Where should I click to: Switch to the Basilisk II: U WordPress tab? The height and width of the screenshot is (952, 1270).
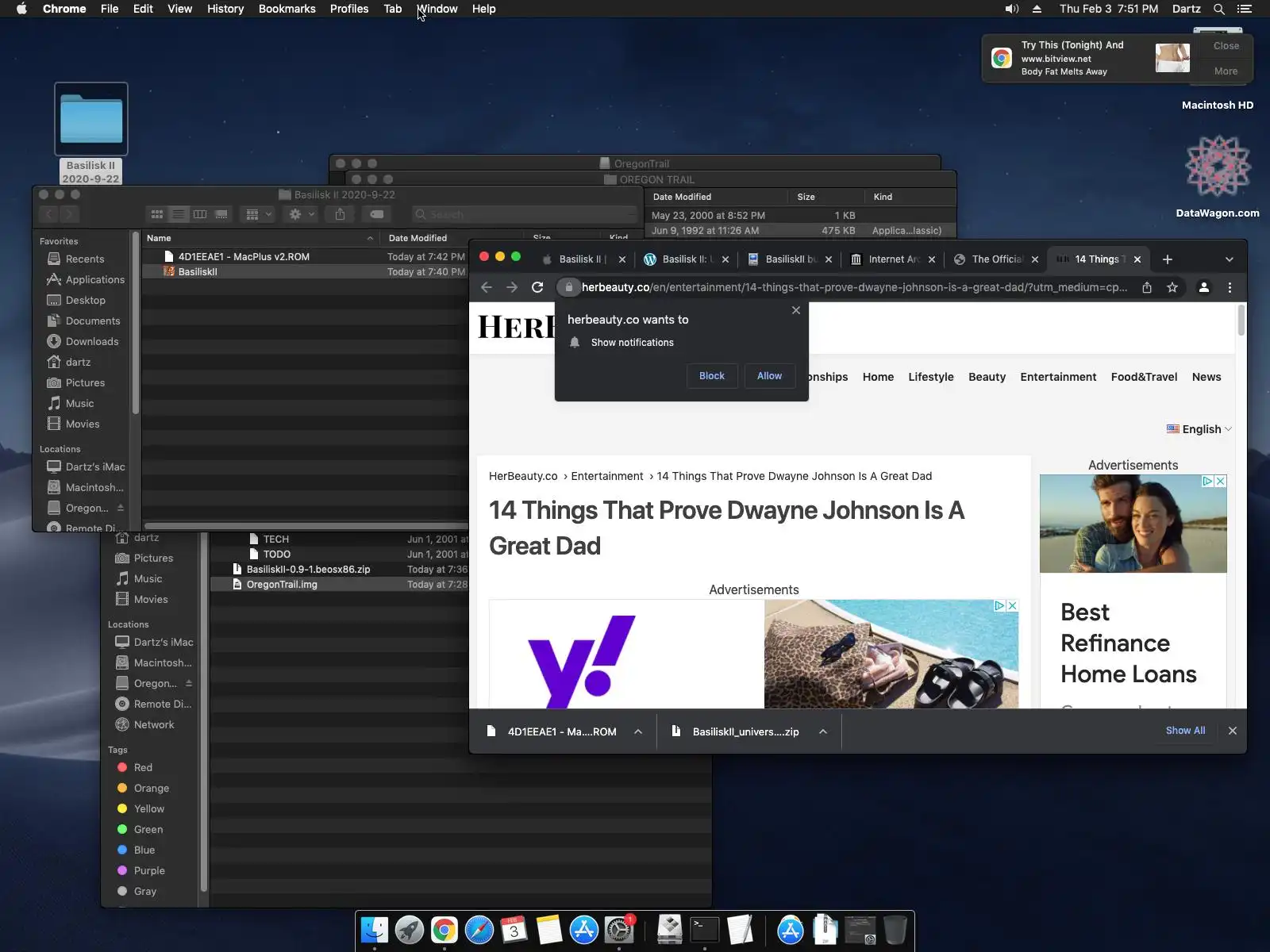687,259
